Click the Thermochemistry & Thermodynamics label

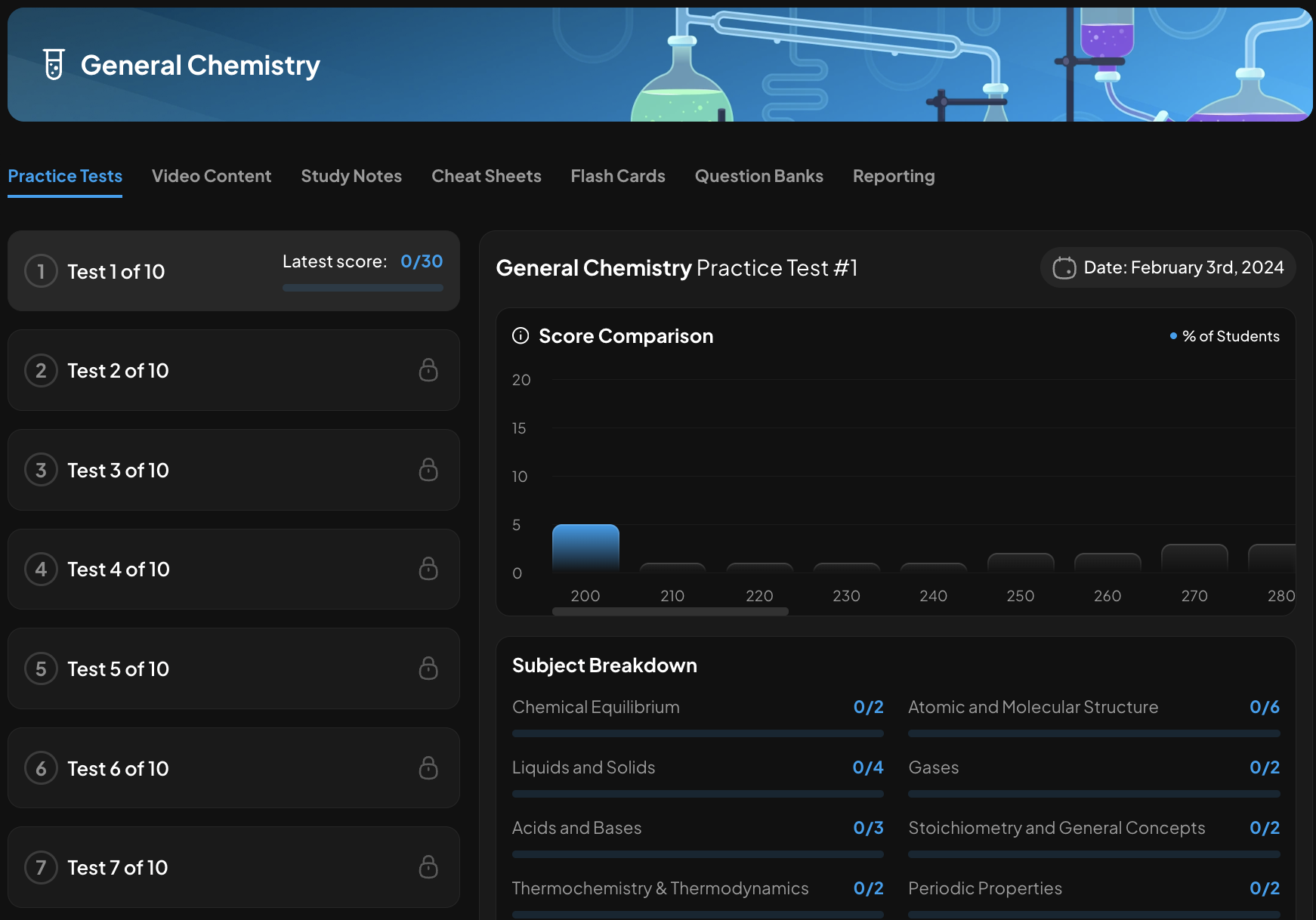[660, 888]
